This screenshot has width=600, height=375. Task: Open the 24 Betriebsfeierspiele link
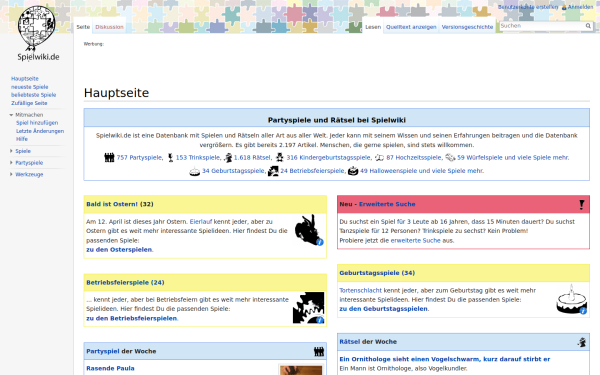click(312, 171)
